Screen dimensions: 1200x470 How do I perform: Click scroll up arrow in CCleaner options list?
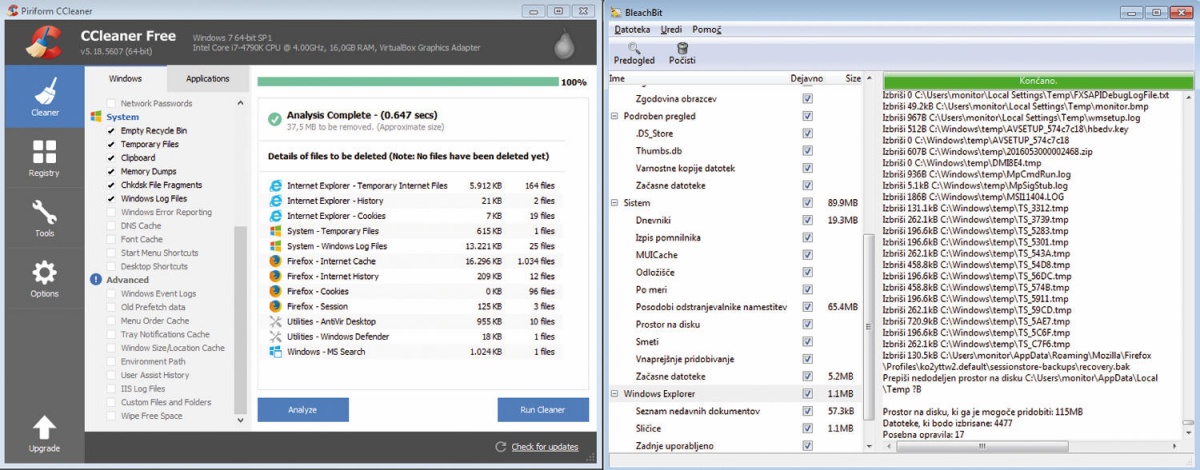point(240,103)
